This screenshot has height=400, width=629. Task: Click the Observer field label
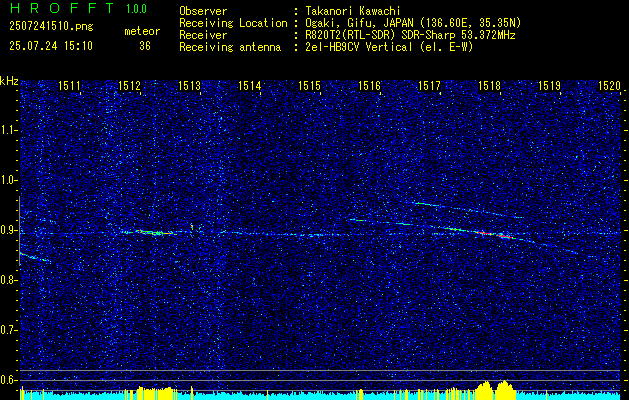(x=203, y=11)
